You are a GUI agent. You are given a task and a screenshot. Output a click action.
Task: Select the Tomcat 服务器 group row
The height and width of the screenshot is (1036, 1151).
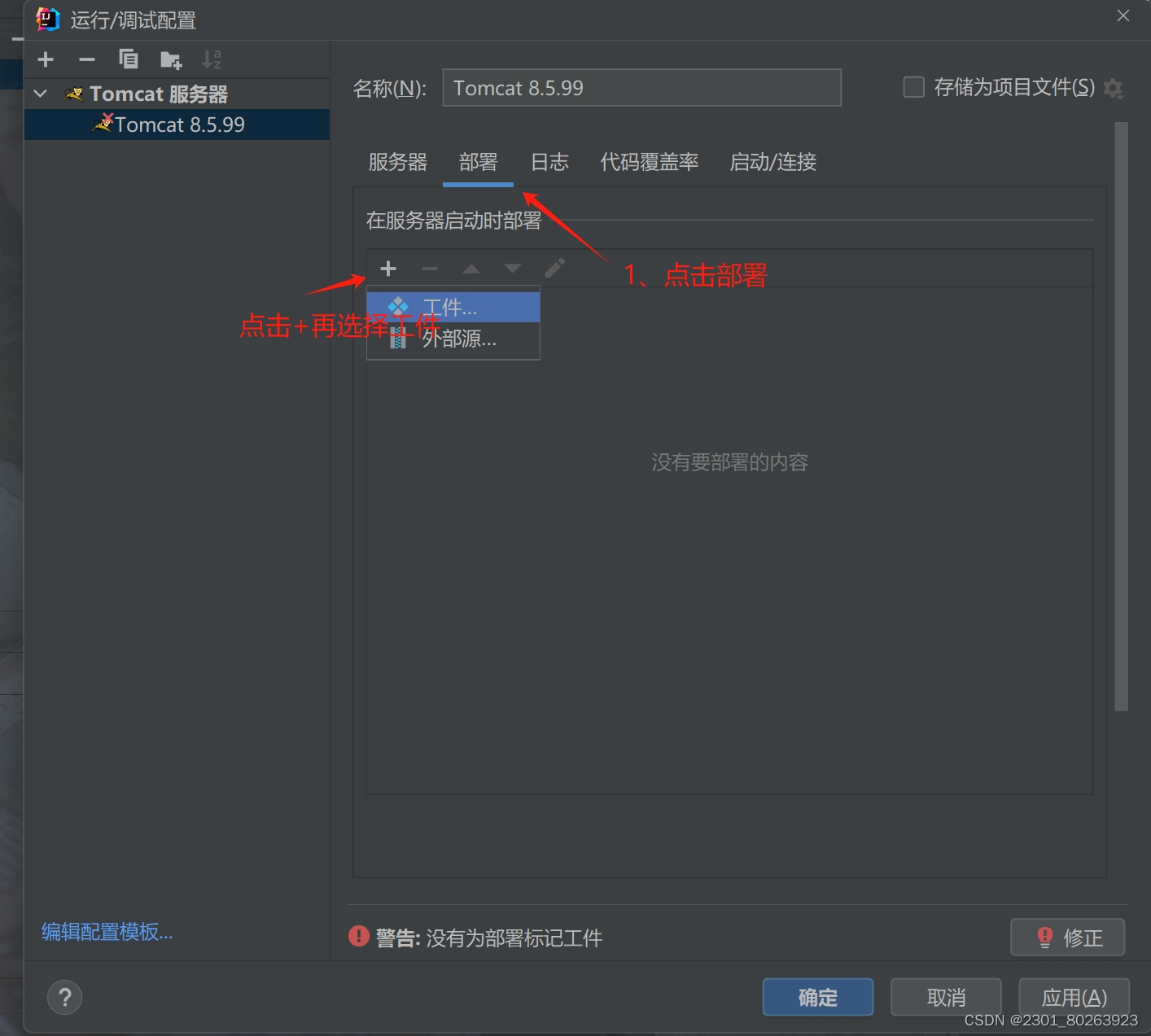[x=177, y=94]
